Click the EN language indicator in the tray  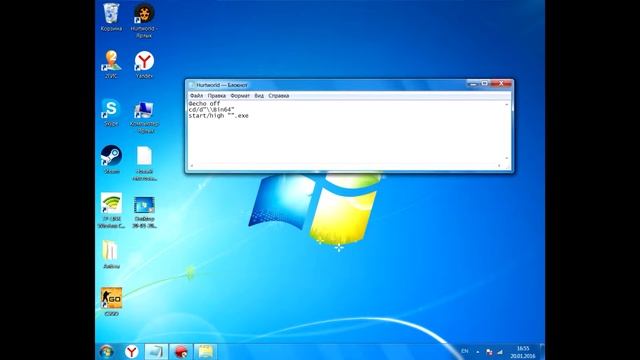[464, 351]
